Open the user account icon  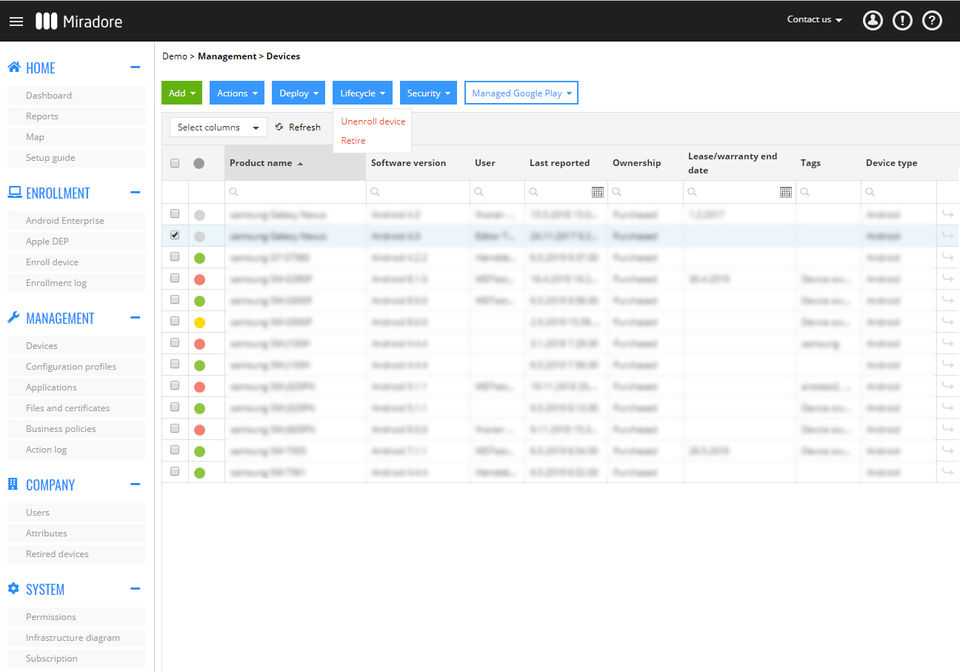tap(872, 21)
